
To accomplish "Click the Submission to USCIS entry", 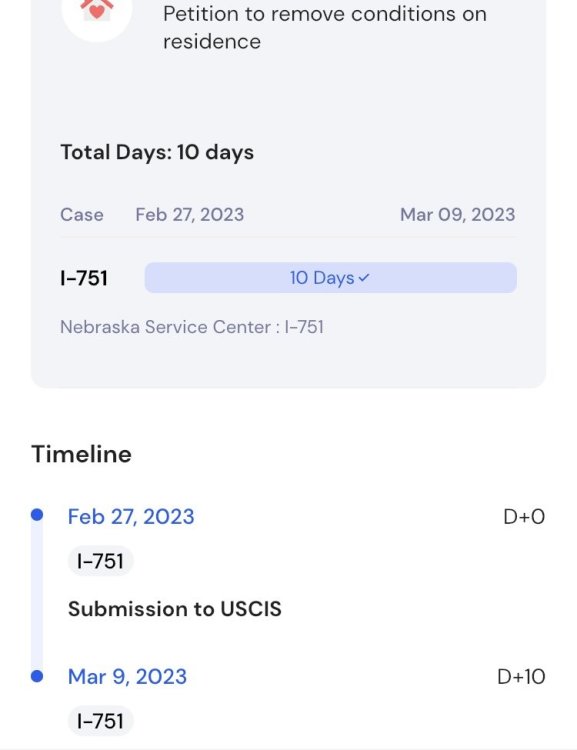I will point(175,609).
